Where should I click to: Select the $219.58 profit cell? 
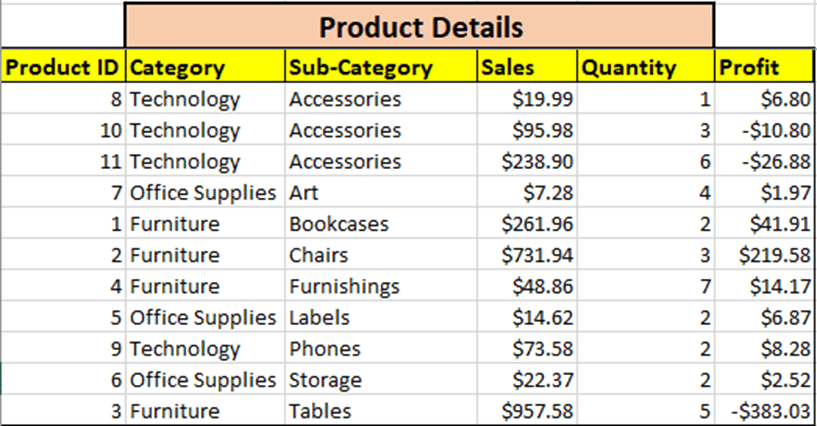coord(764,255)
